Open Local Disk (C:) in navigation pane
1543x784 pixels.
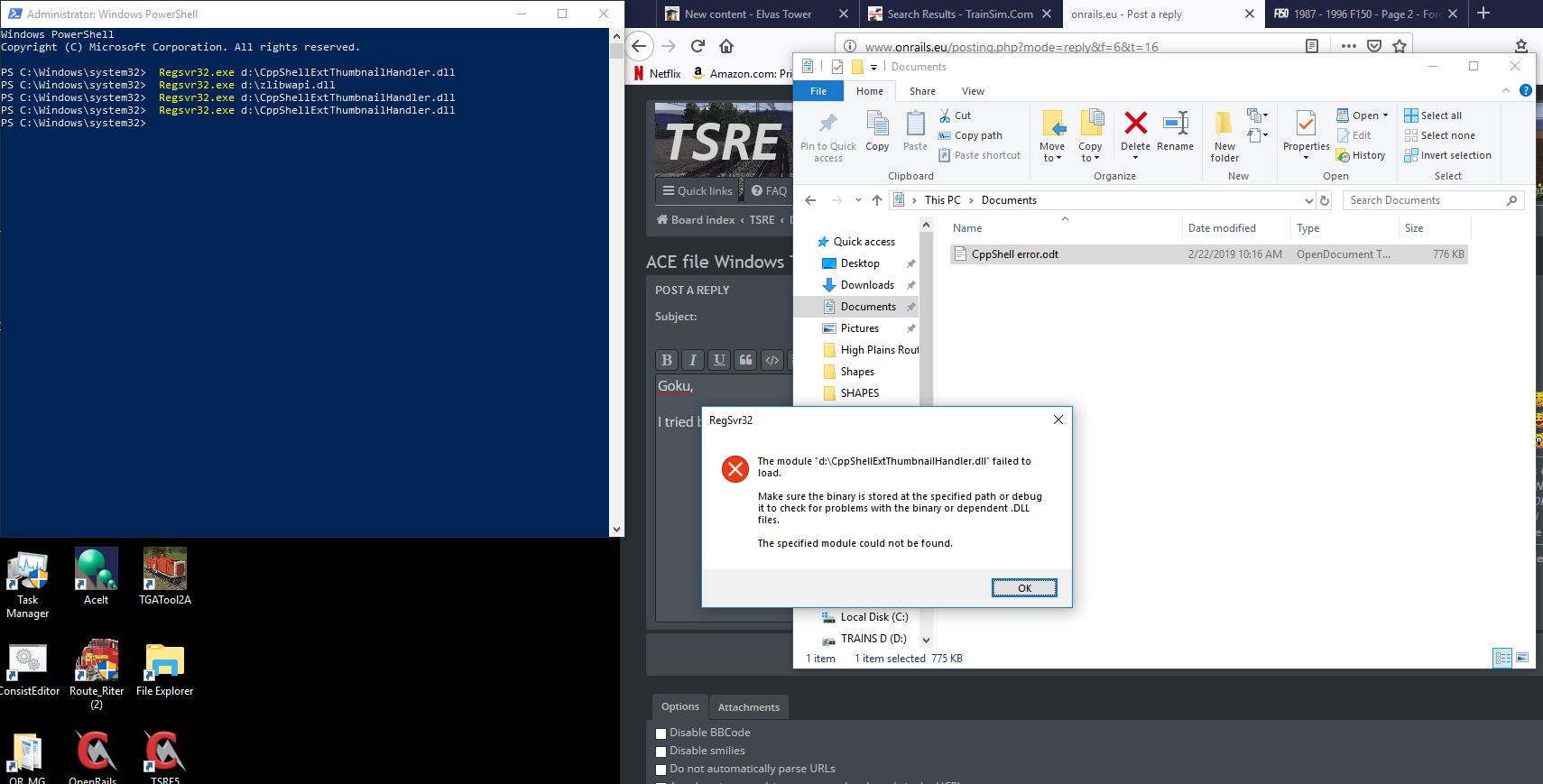pyautogui.click(x=864, y=617)
